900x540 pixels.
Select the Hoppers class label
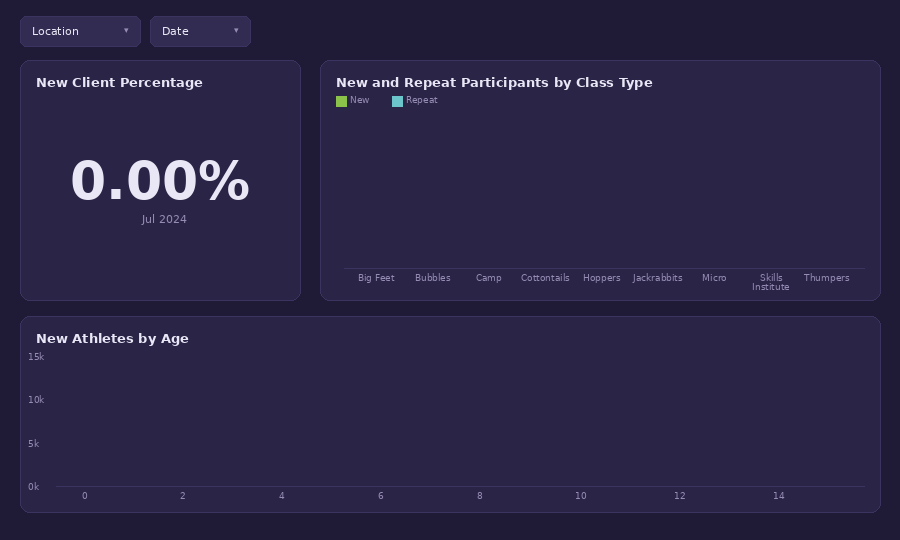(x=602, y=278)
